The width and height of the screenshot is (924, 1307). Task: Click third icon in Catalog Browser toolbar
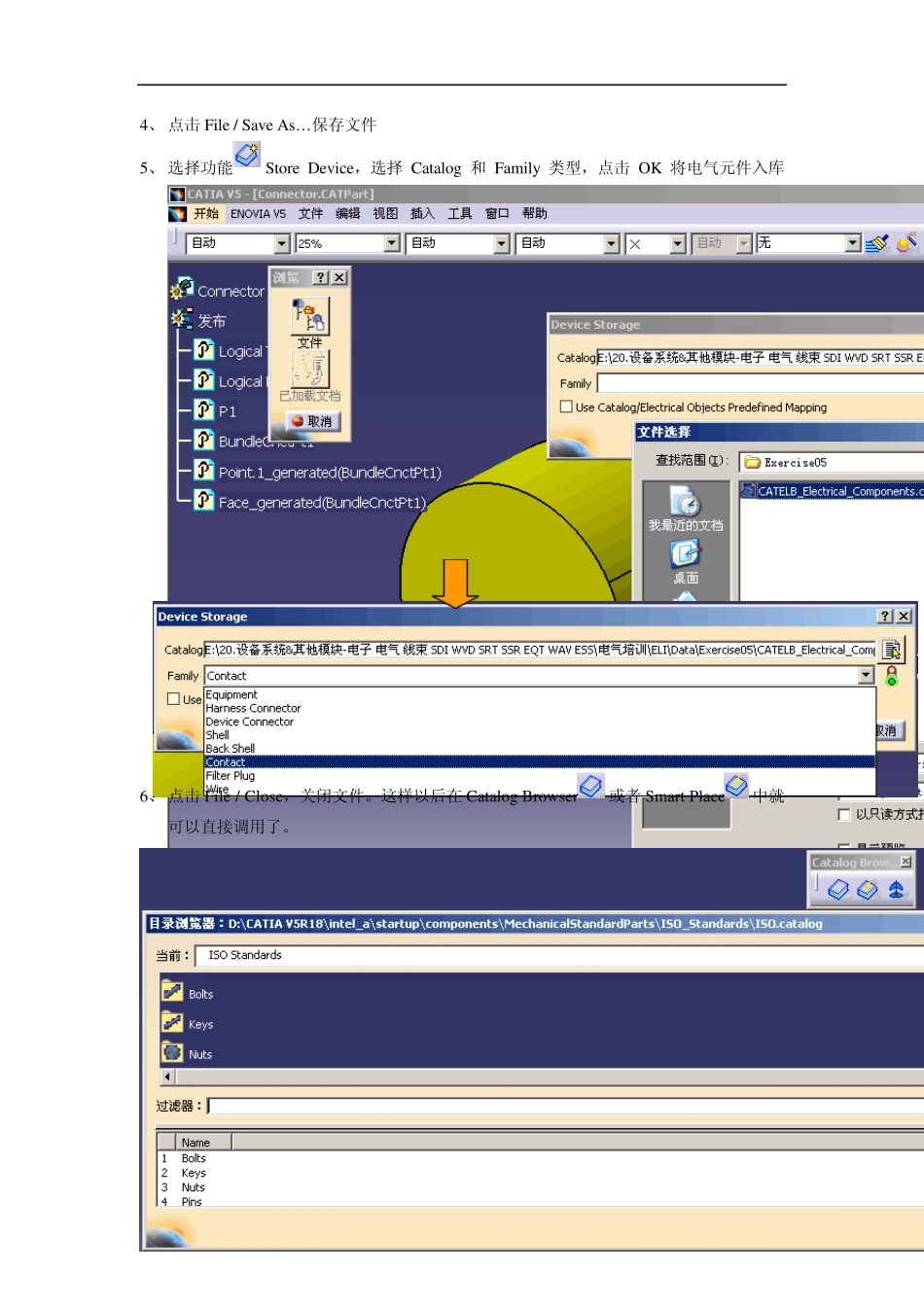point(896,889)
